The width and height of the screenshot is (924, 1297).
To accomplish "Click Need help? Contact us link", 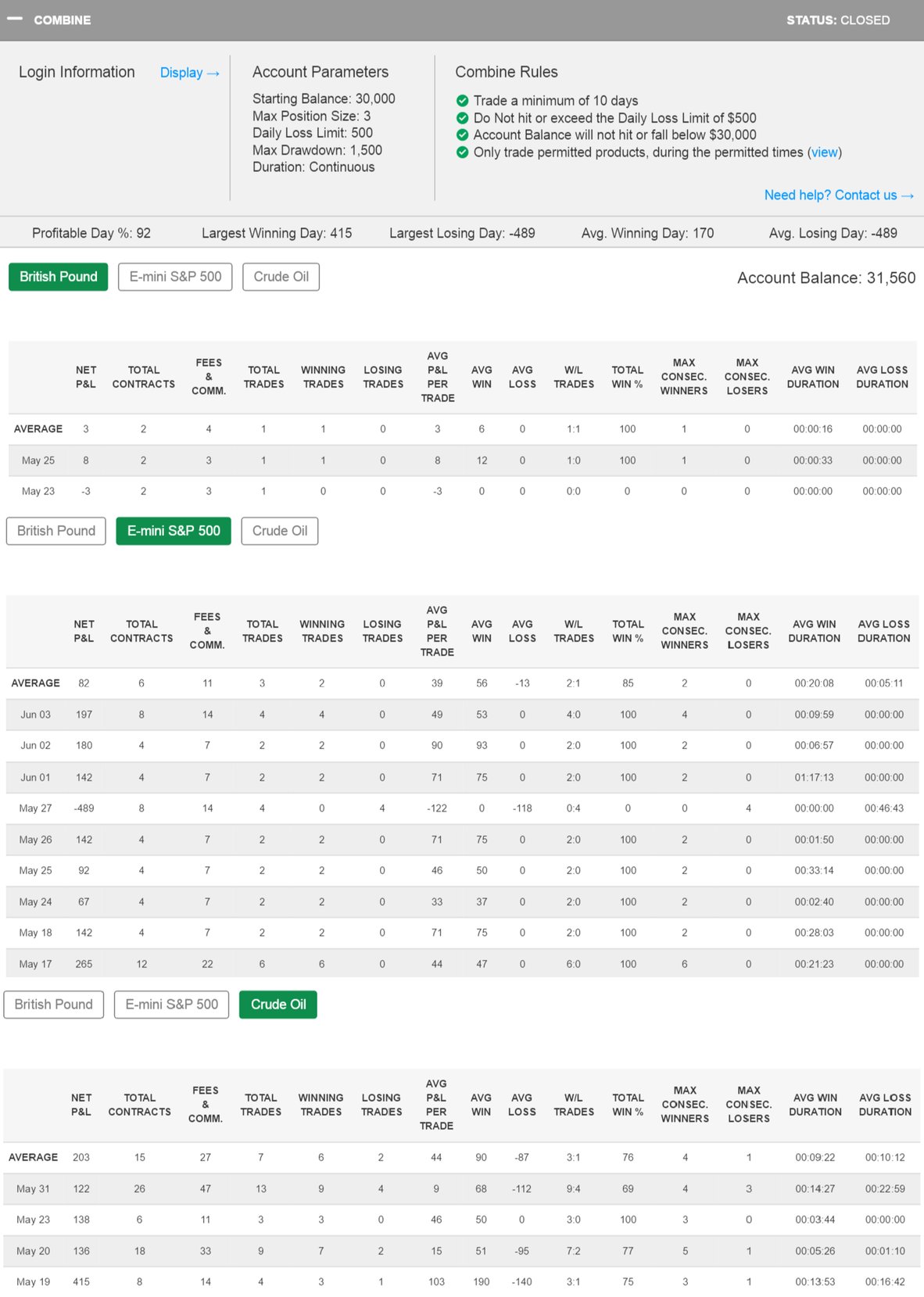I will (838, 195).
